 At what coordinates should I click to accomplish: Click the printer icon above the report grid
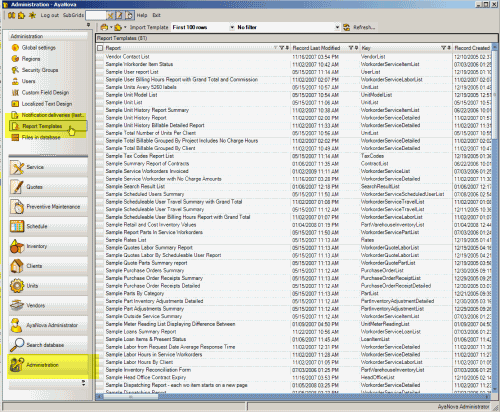[x=104, y=27]
